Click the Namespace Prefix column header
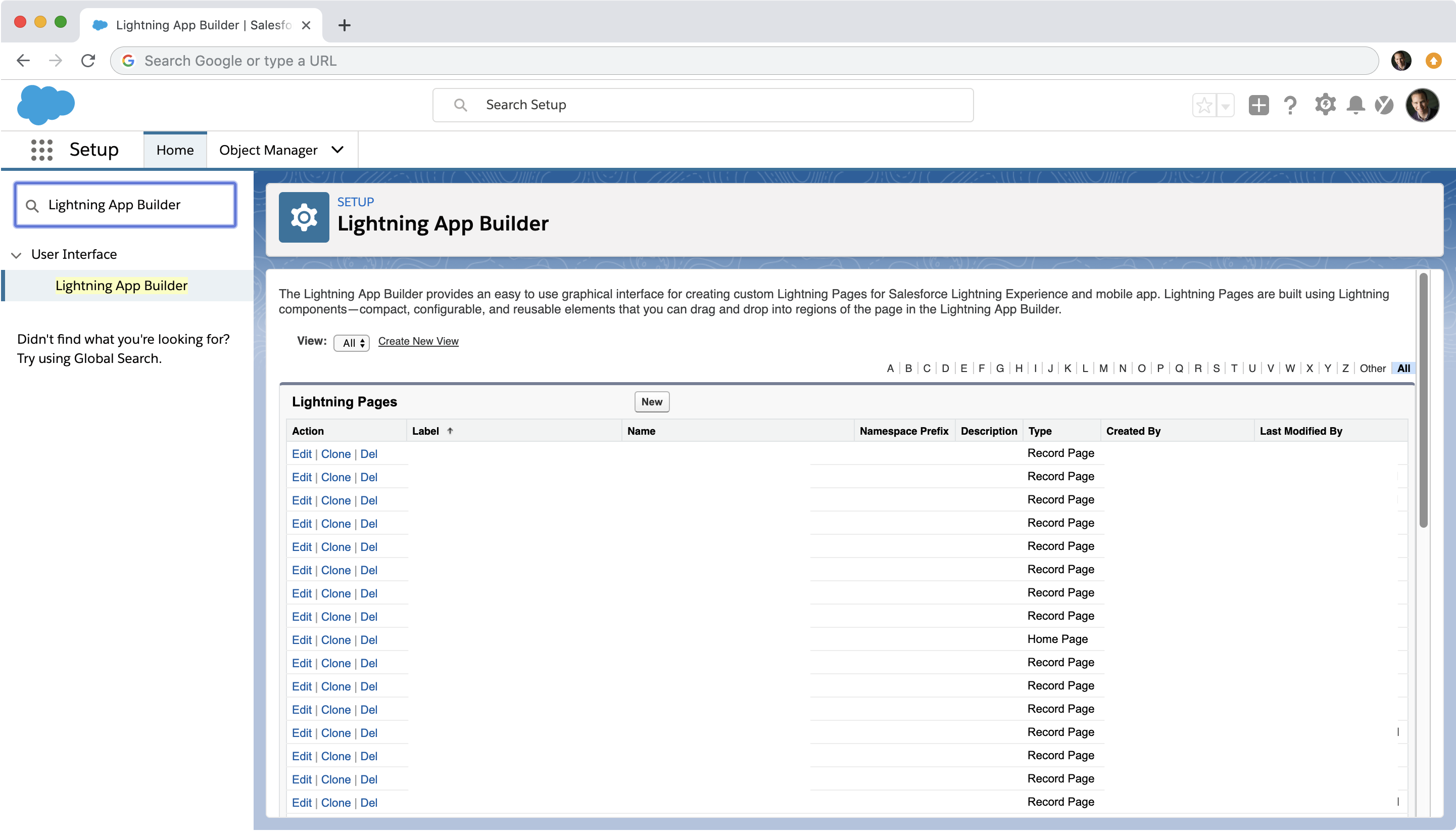 904,432
